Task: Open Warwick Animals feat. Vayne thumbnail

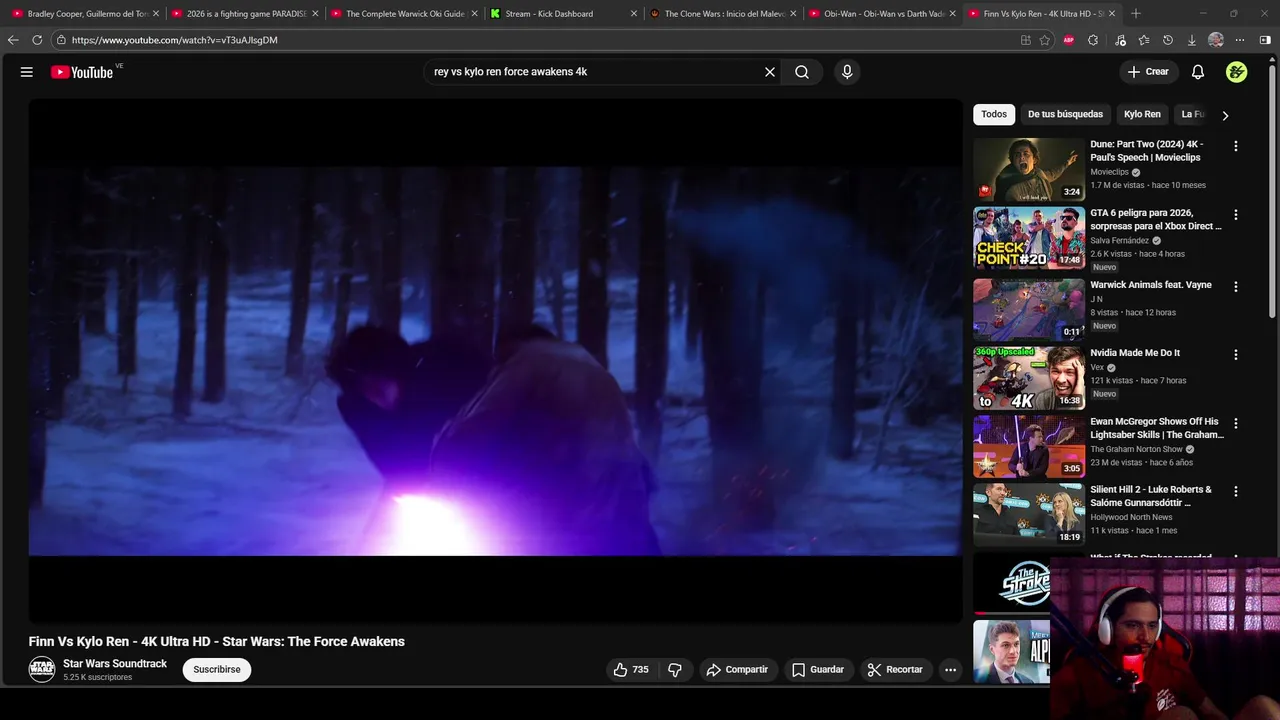Action: tap(1029, 308)
